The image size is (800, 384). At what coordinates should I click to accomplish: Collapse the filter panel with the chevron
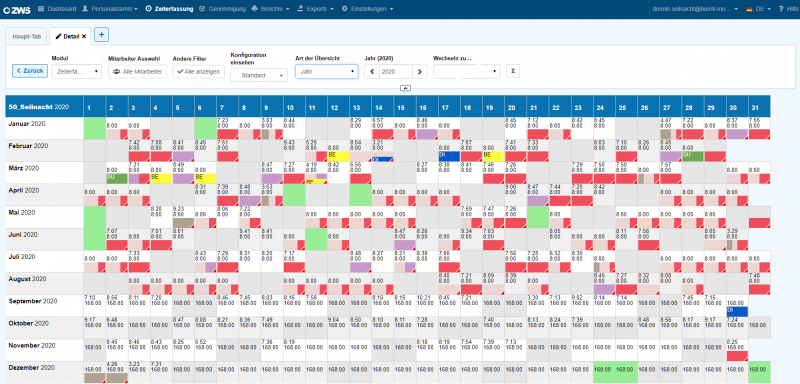405,88
